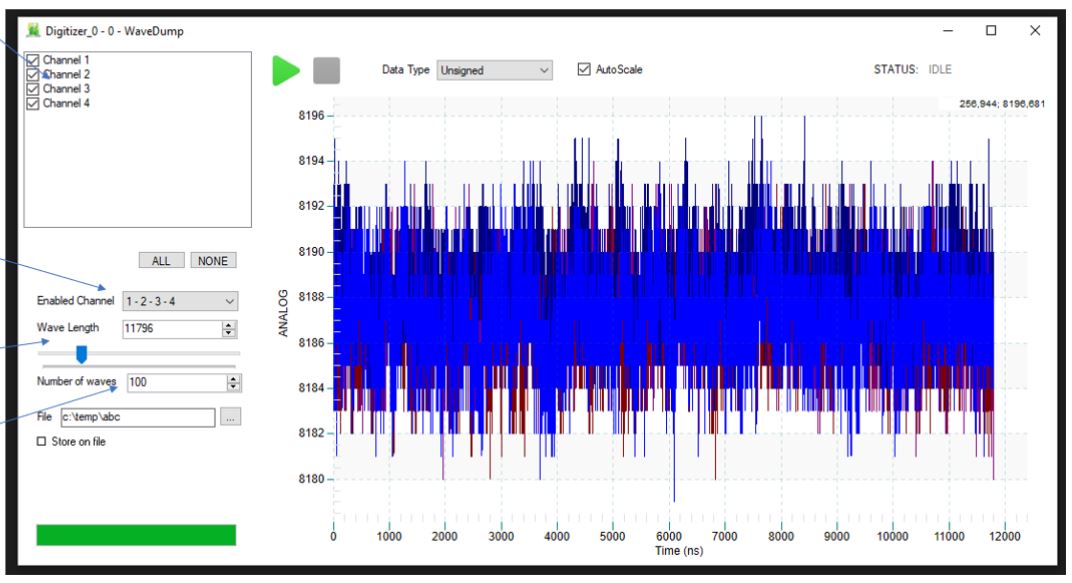
Task: Click the Wave Length label
Action: point(68,327)
